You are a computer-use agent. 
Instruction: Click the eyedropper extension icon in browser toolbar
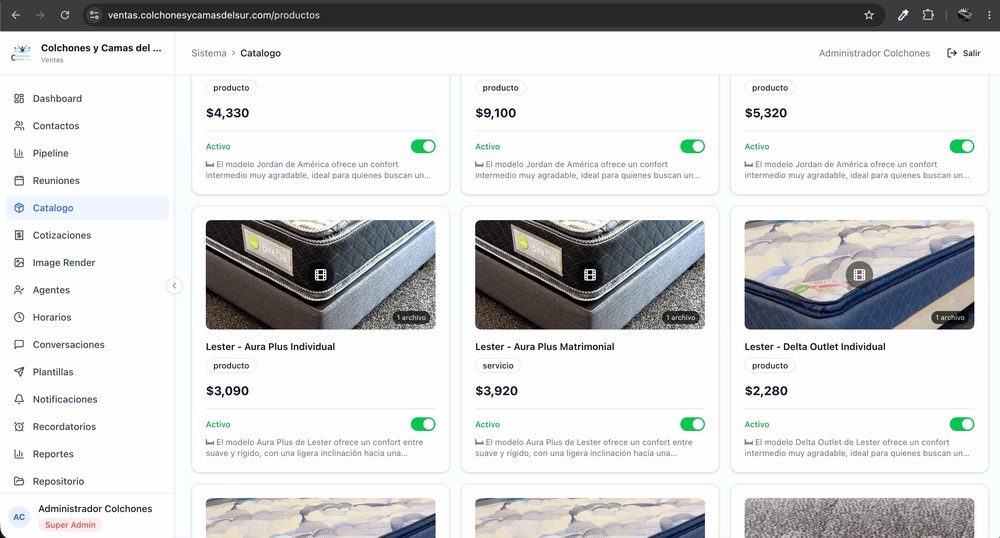pos(902,15)
